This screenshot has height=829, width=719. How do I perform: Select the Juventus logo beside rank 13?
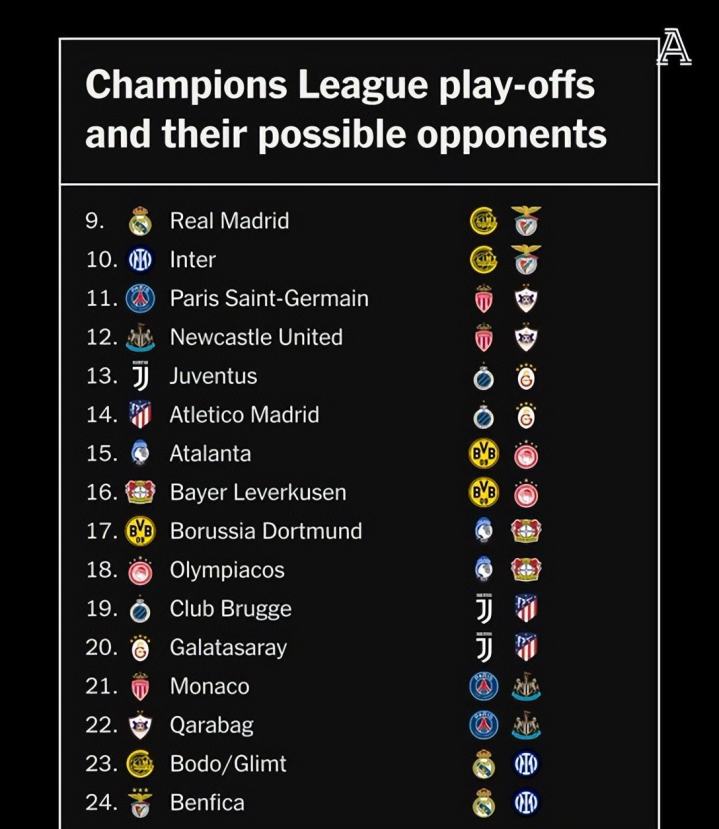point(140,376)
